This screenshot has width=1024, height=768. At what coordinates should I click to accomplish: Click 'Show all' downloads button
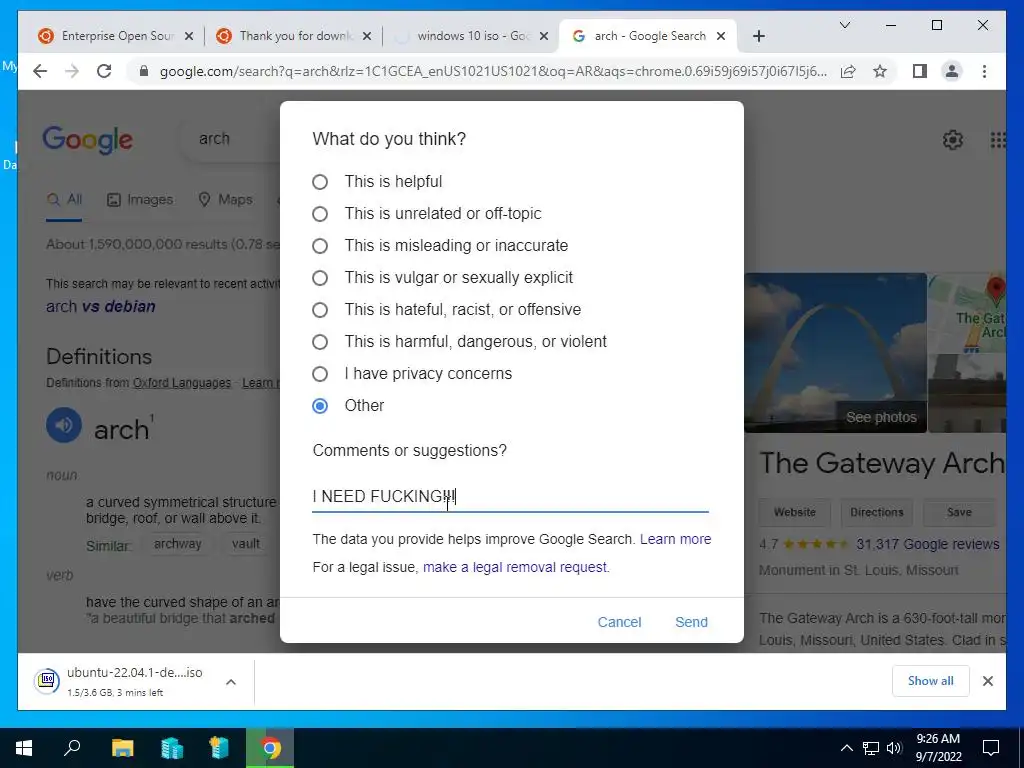click(931, 681)
